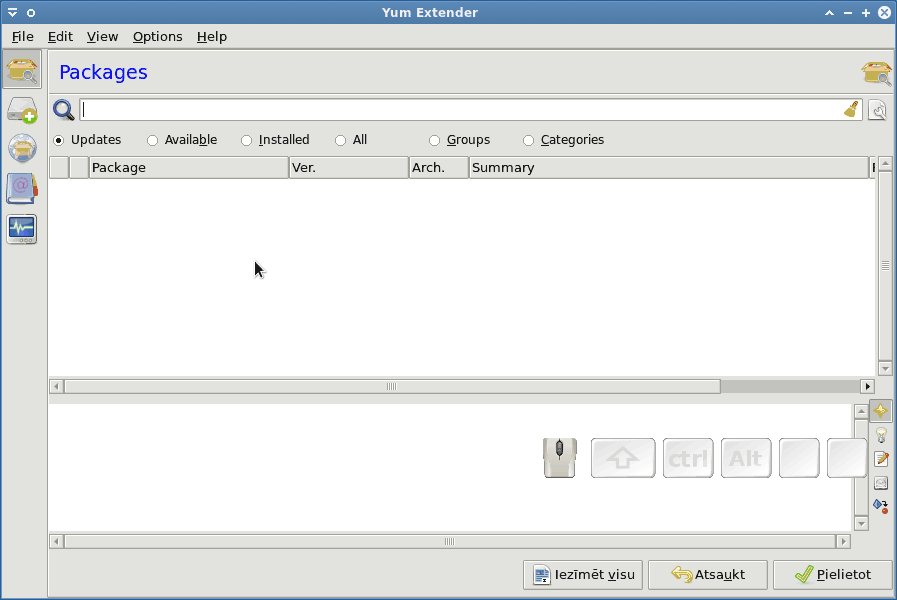The height and width of the screenshot is (600, 897).
Task: Click package list scroll right arrow
Action: (867, 387)
